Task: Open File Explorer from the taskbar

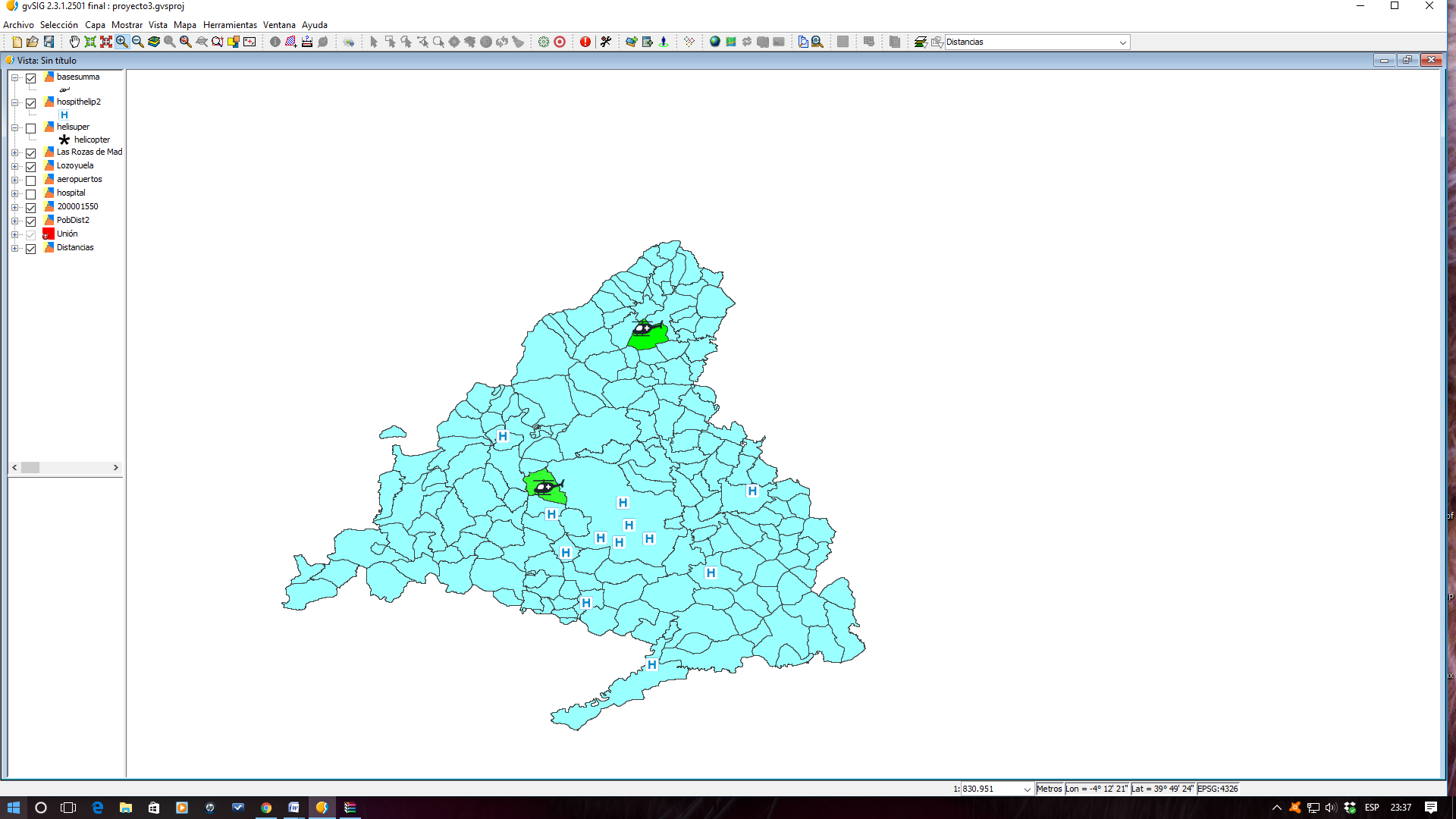Action: point(126,808)
